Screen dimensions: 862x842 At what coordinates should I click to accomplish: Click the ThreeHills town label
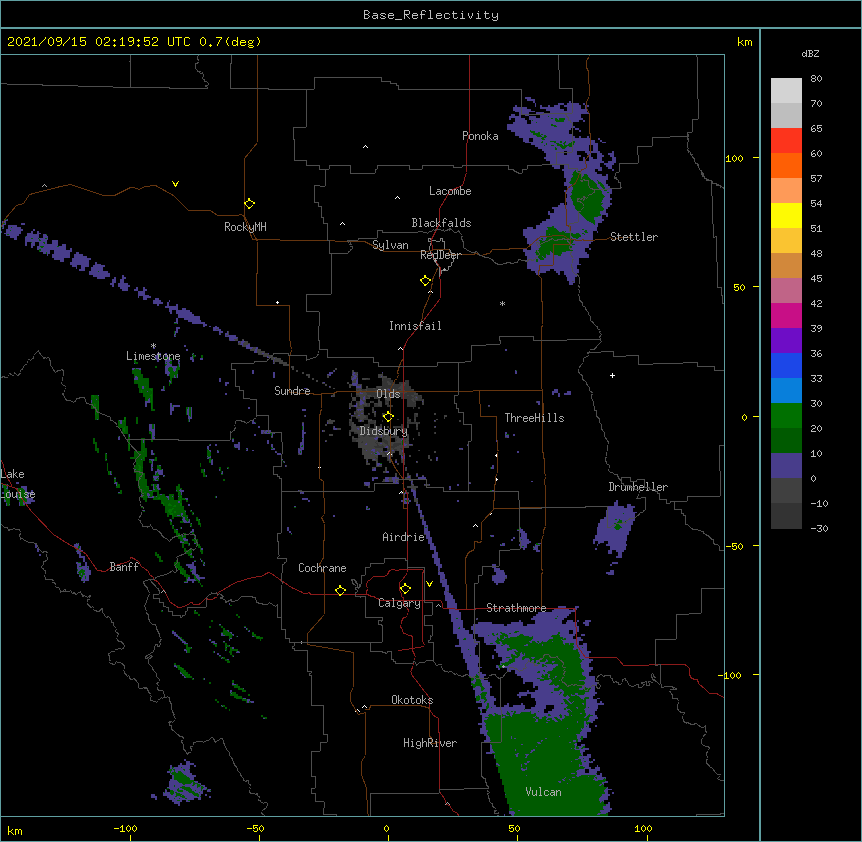tap(534, 418)
